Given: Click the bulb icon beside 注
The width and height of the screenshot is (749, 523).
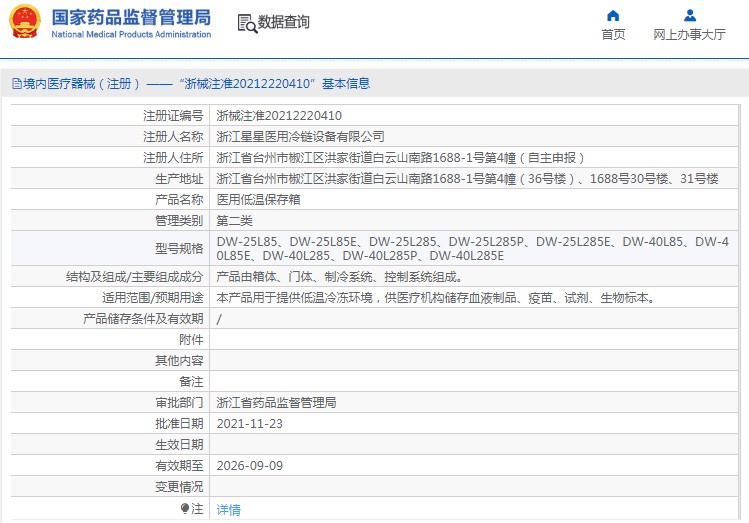Looking at the screenshot, I should 185,509.
